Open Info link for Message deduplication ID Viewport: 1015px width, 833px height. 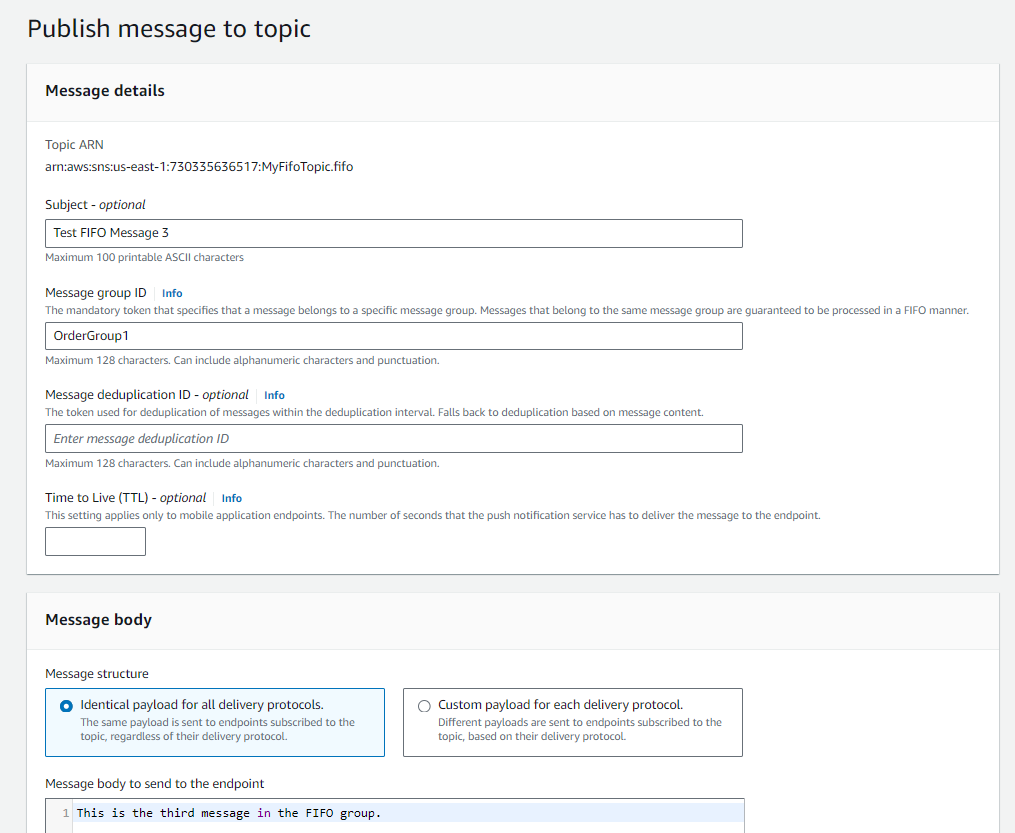(x=274, y=395)
